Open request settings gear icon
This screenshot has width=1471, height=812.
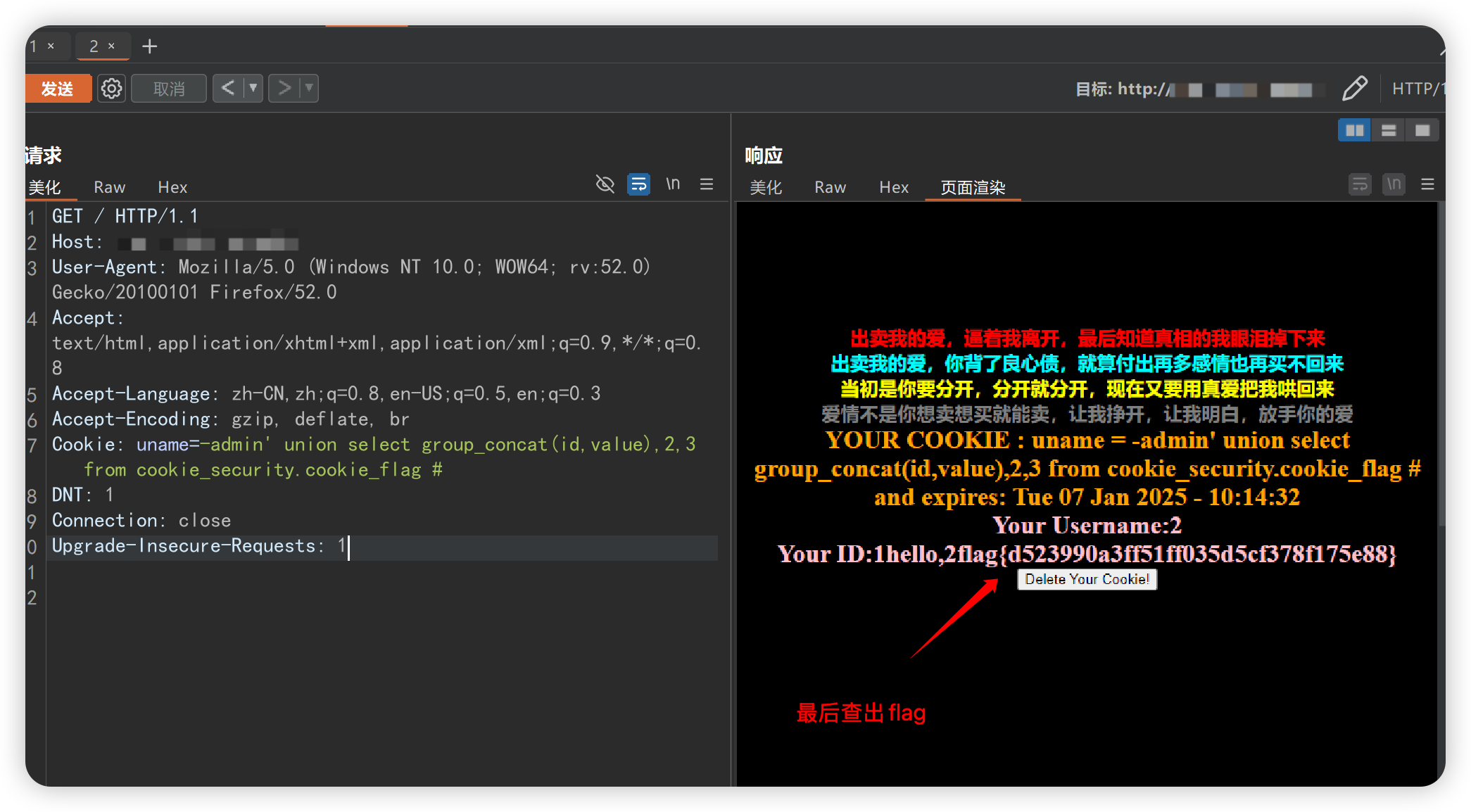(111, 89)
